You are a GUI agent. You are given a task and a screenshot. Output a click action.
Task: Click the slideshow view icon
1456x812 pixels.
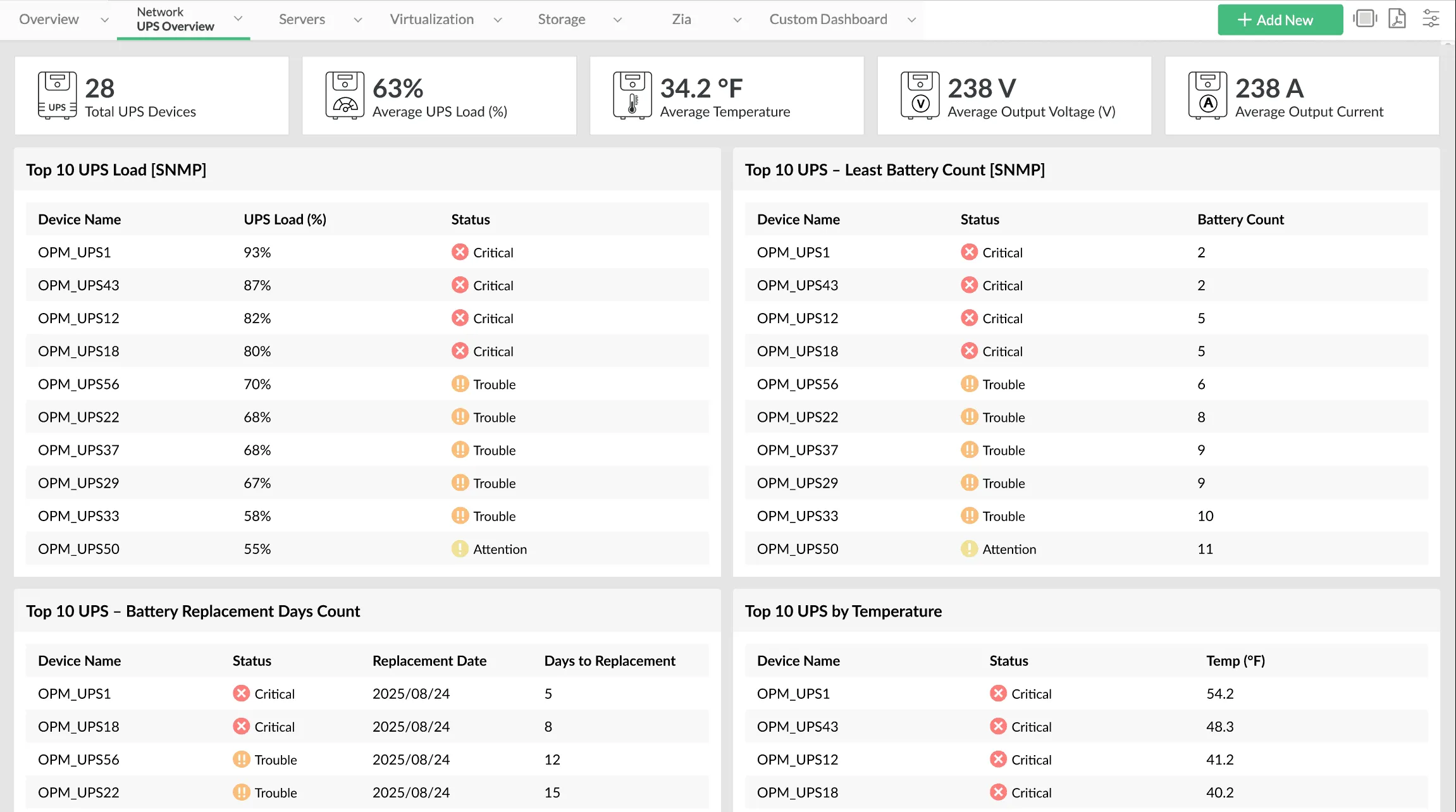(1364, 19)
